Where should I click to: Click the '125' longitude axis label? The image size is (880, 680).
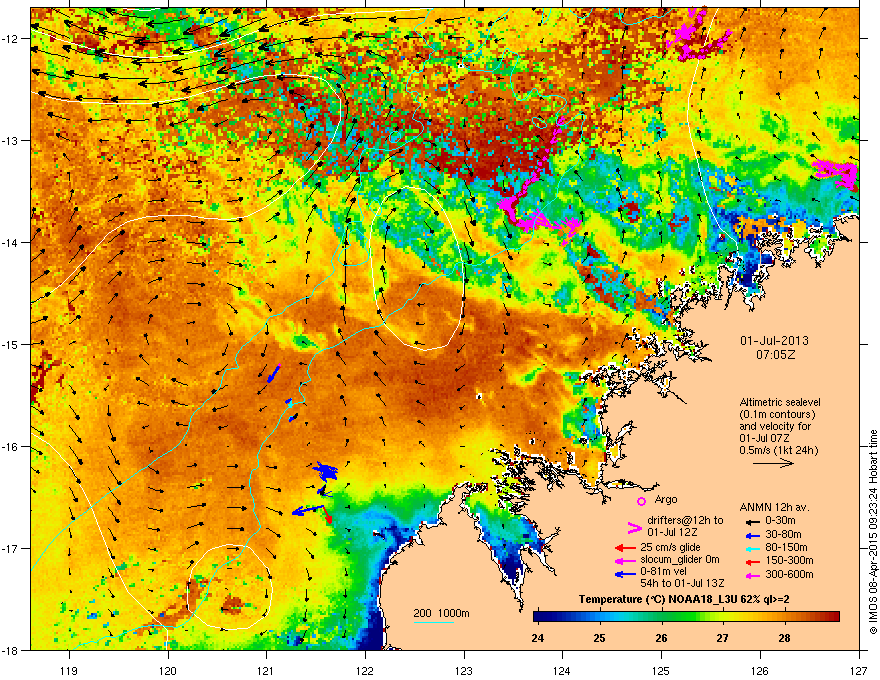(x=661, y=670)
